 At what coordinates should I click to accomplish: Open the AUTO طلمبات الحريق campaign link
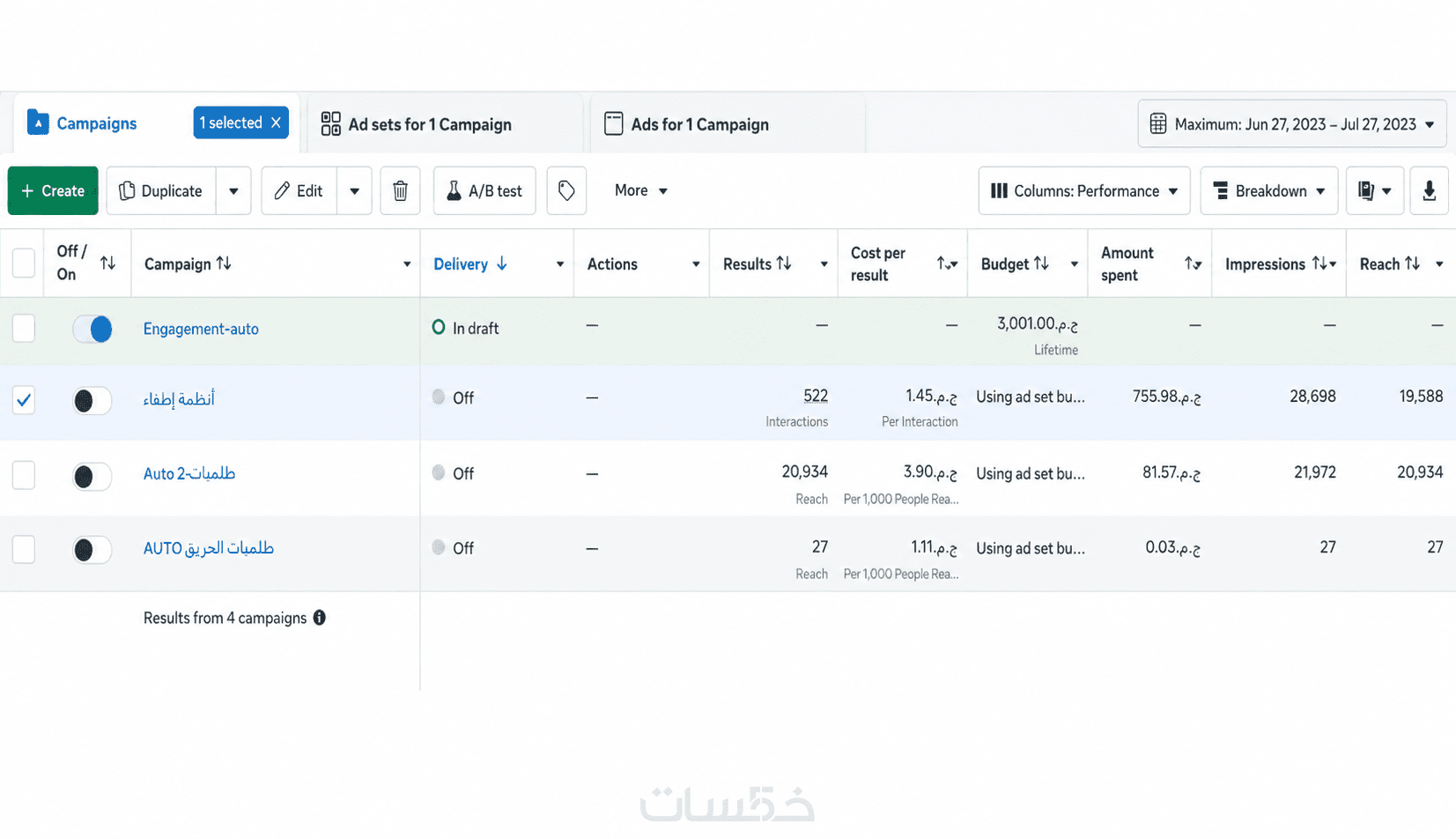(x=209, y=548)
